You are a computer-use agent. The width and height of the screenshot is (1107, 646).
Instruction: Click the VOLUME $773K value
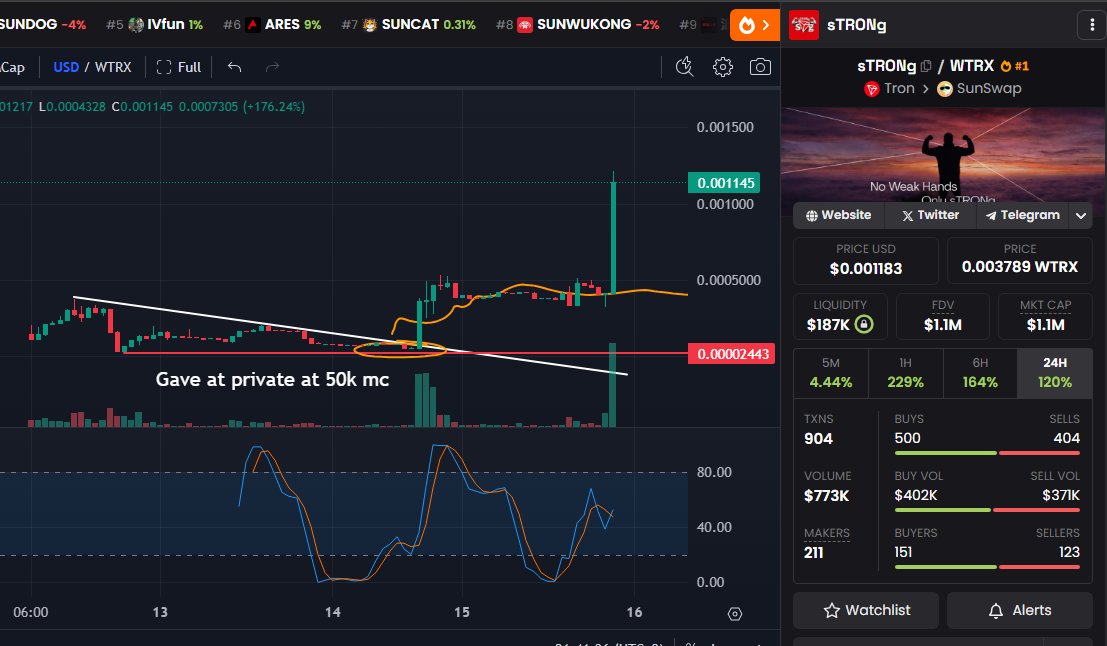[x=826, y=496]
